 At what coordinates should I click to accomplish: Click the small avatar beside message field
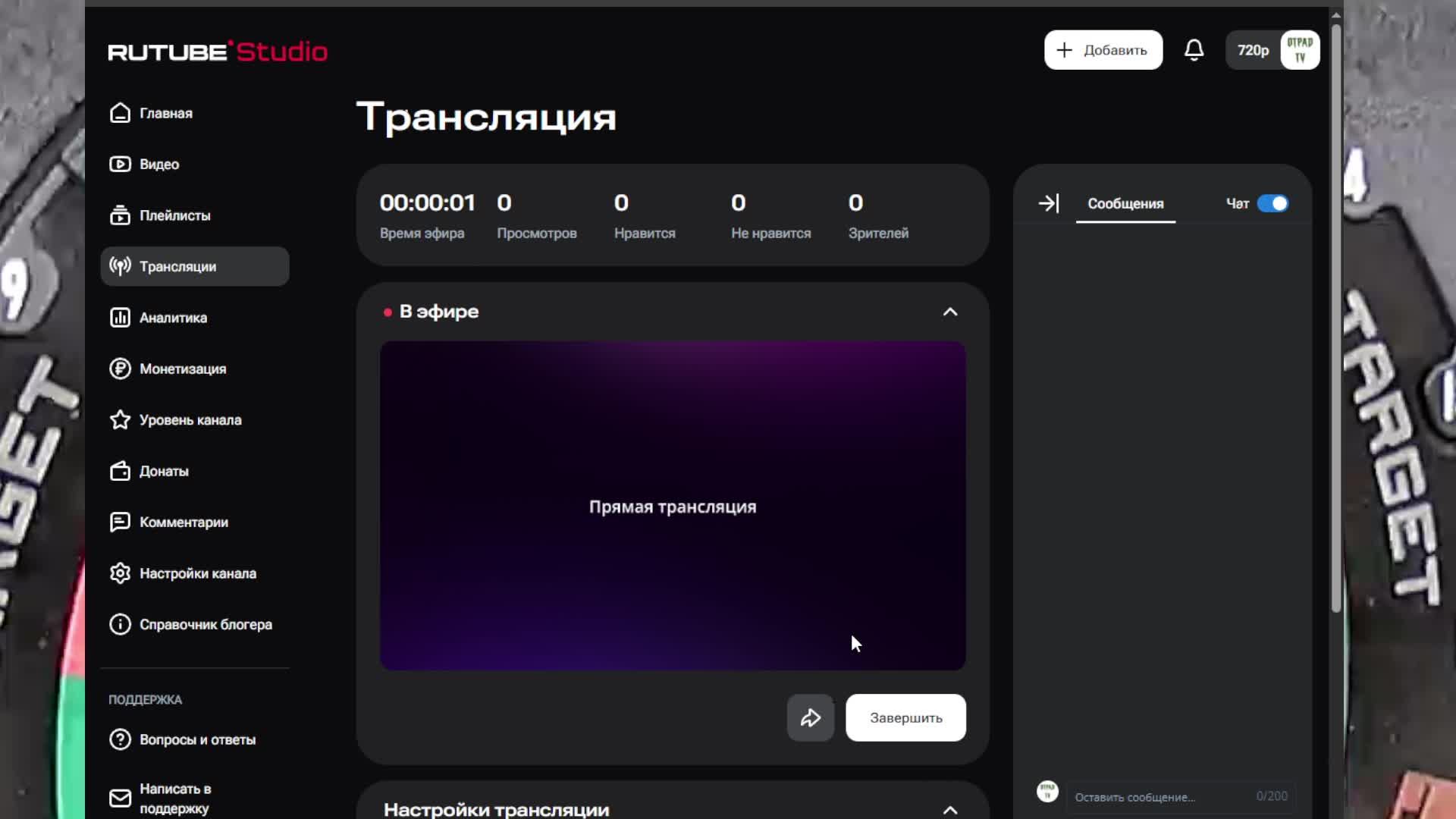click(x=1047, y=792)
